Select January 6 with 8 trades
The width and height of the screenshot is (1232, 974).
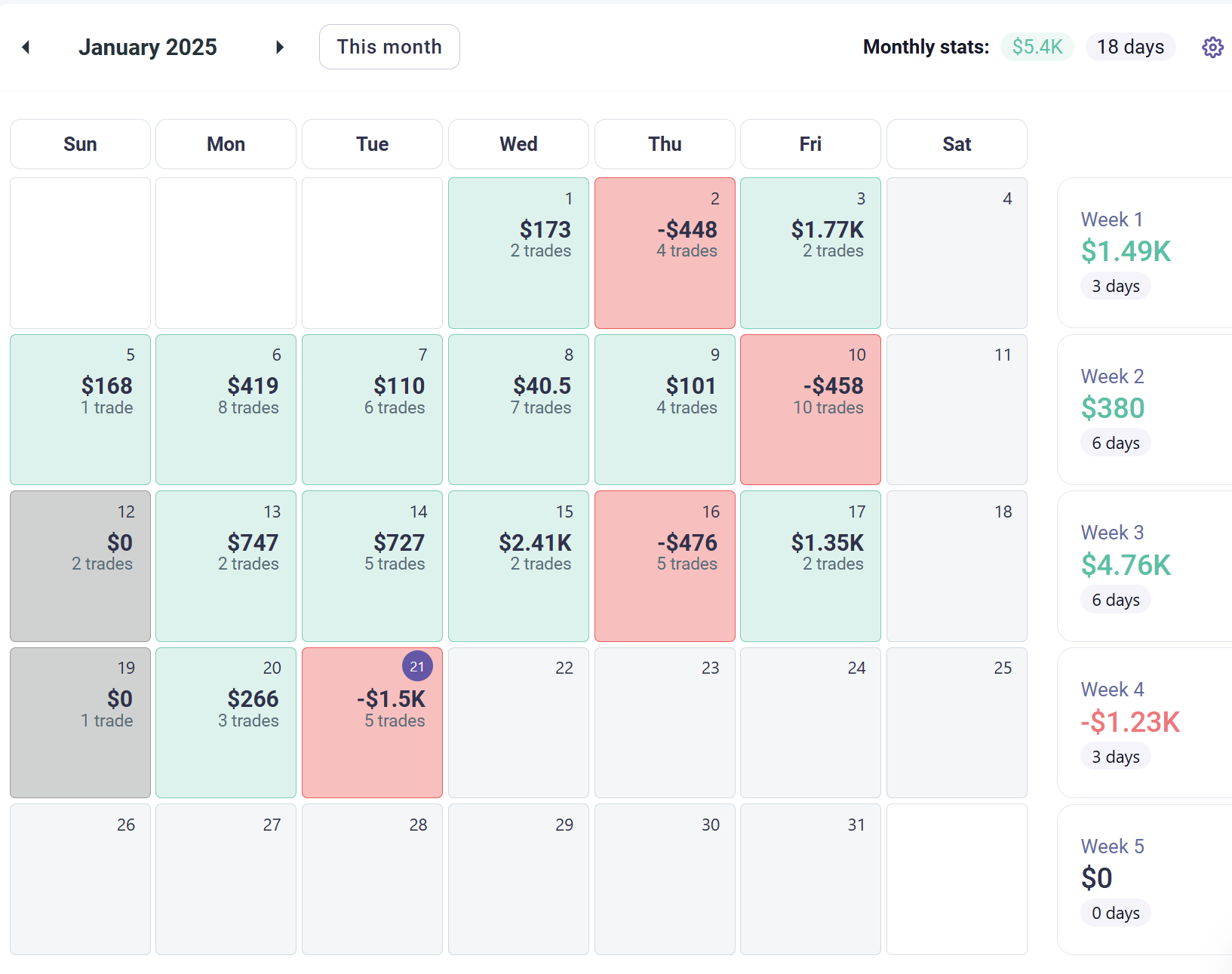pyautogui.click(x=226, y=409)
